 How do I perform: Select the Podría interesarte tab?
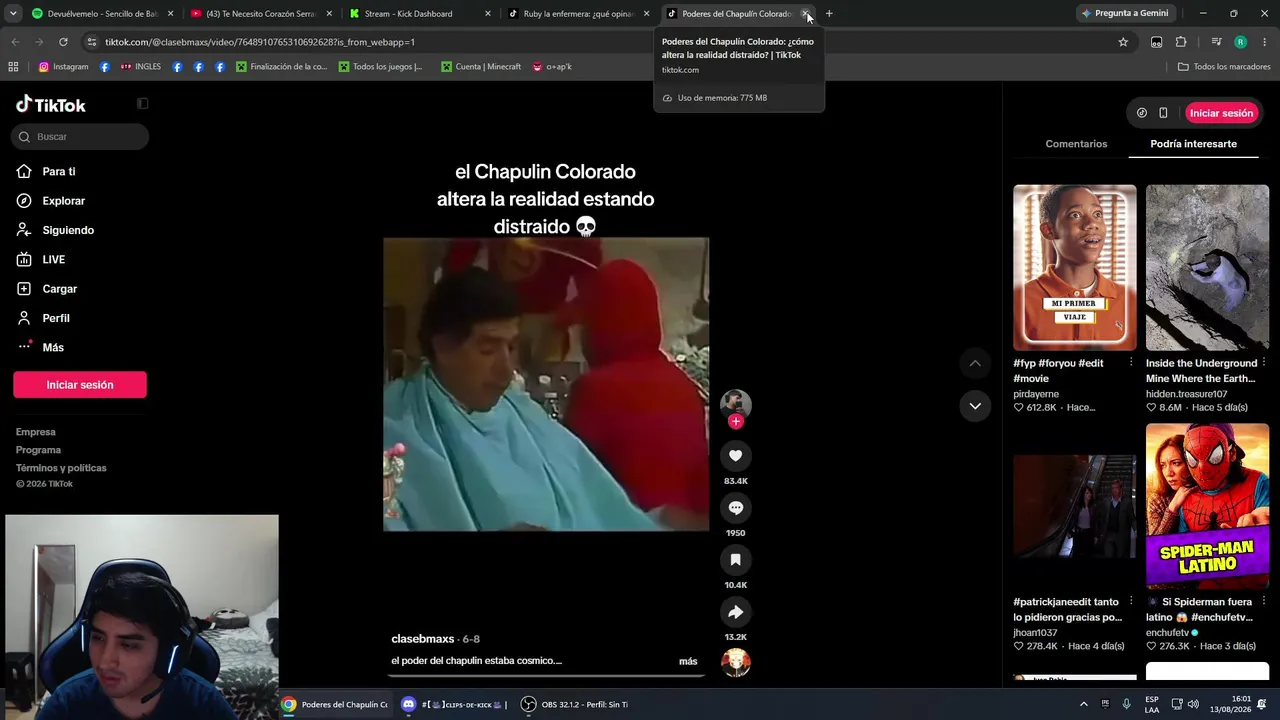pyautogui.click(x=1193, y=144)
